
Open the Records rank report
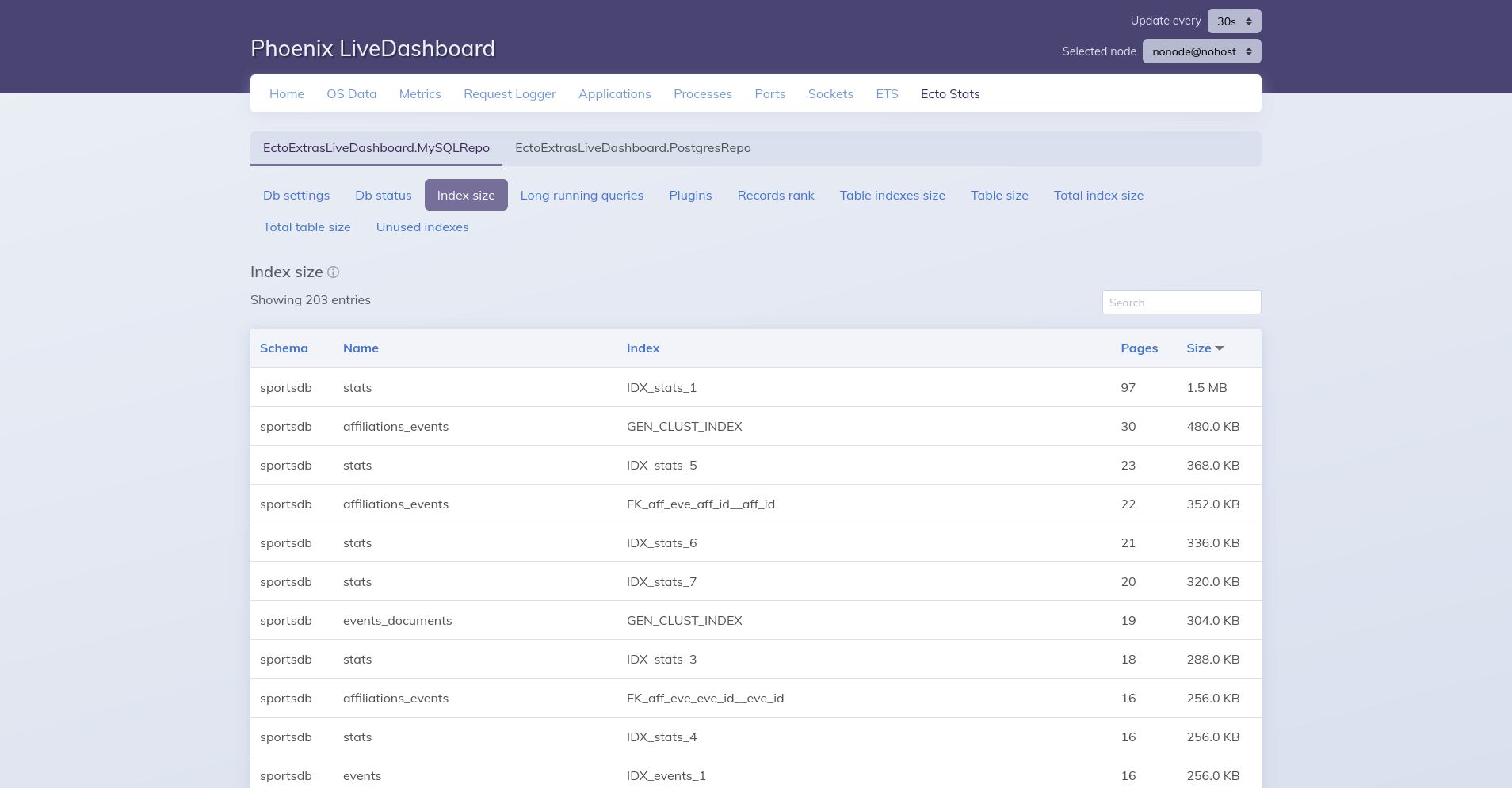[x=776, y=195]
